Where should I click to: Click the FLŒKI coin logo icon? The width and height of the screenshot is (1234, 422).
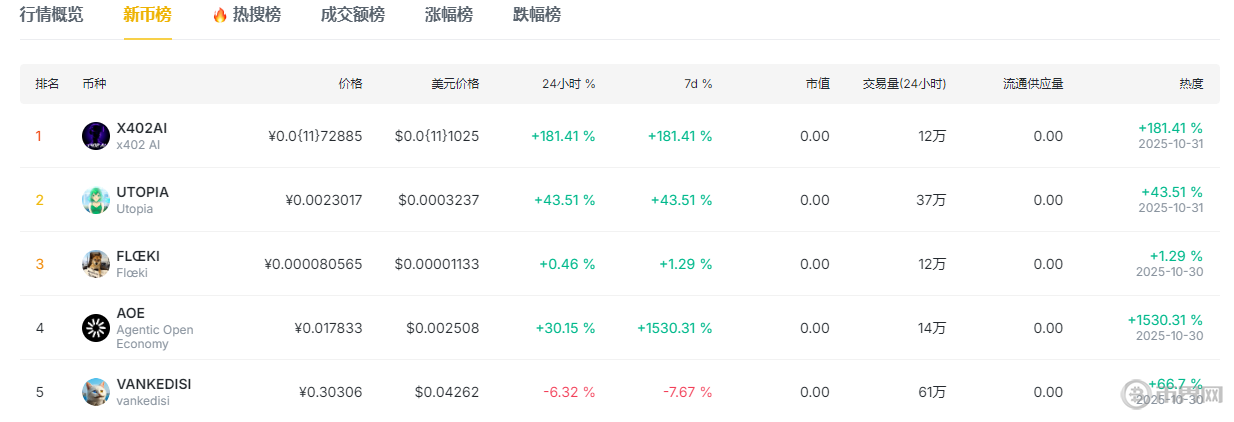95,264
